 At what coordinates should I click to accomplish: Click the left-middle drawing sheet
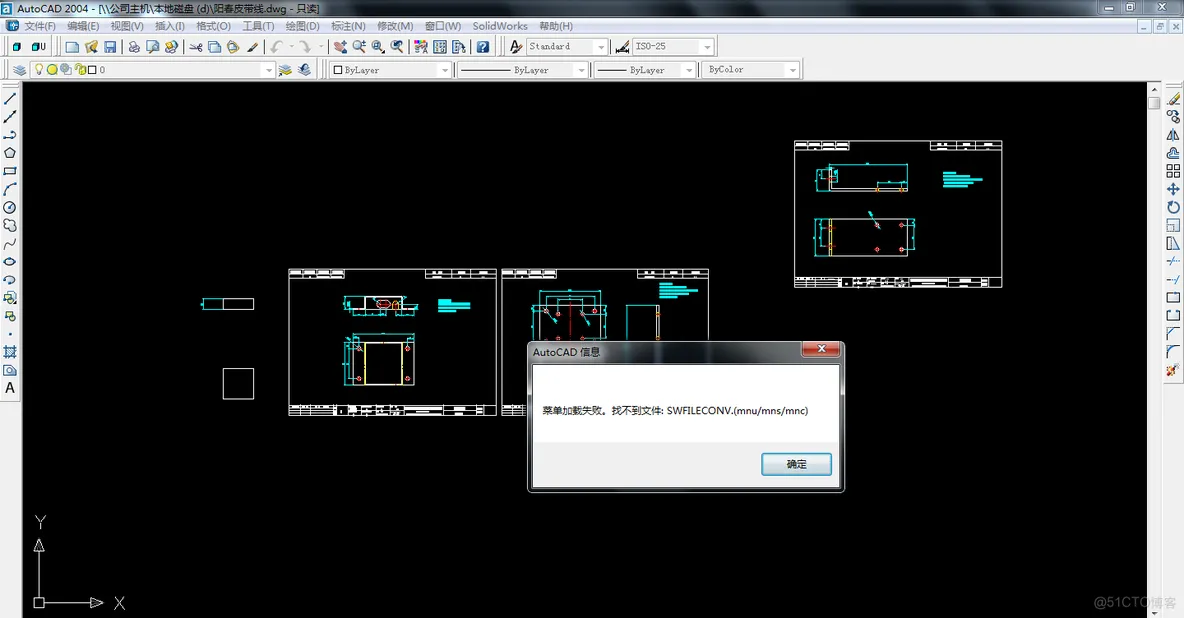click(393, 342)
